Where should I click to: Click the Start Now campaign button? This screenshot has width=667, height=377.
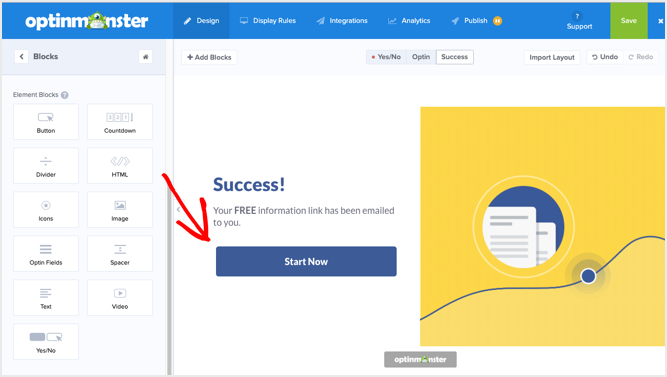click(x=306, y=262)
